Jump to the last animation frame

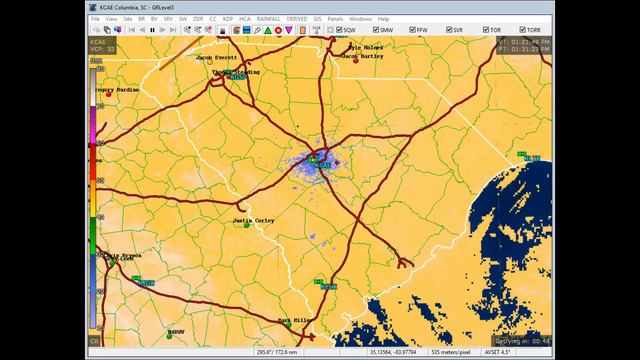tap(173, 30)
